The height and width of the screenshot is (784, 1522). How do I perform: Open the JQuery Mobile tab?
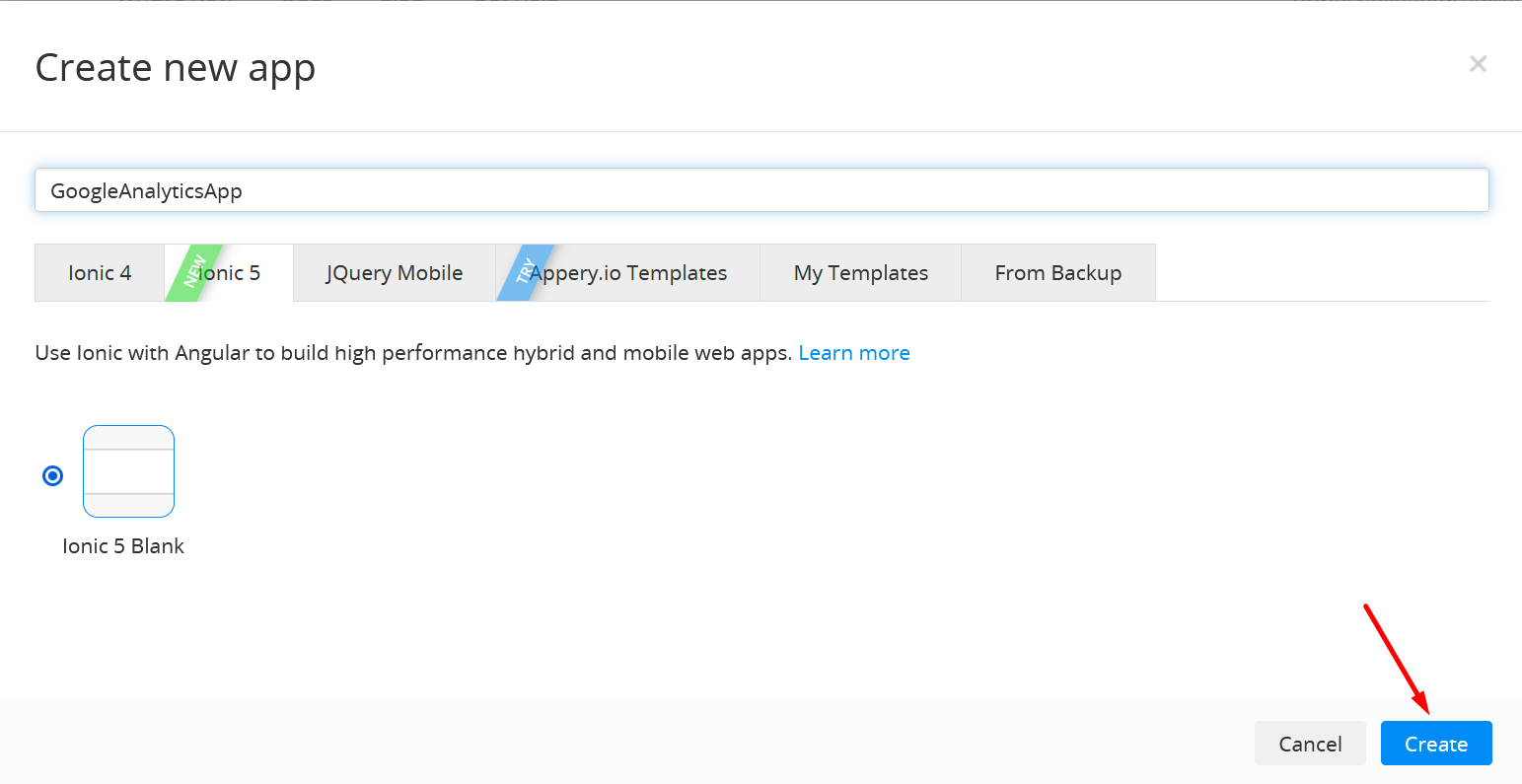395,273
